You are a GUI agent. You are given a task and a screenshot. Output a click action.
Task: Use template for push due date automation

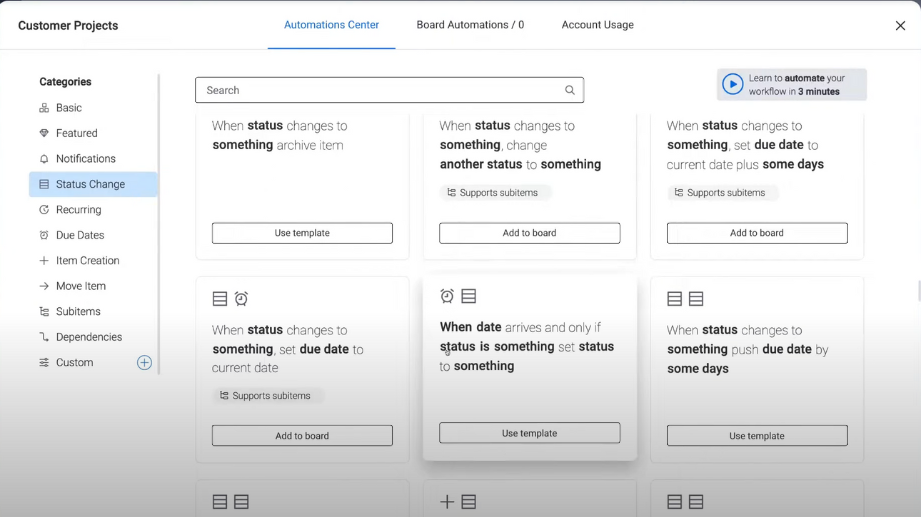coord(757,435)
